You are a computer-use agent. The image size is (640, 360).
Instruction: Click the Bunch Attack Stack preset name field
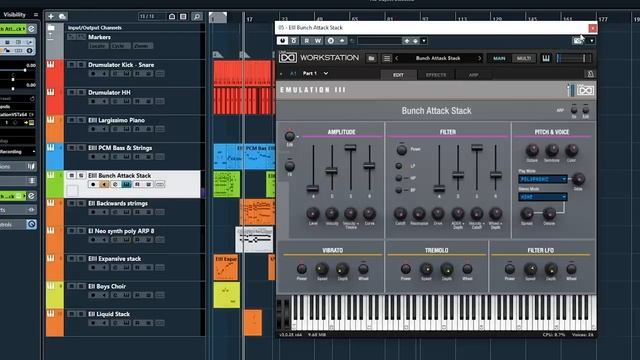[438, 58]
